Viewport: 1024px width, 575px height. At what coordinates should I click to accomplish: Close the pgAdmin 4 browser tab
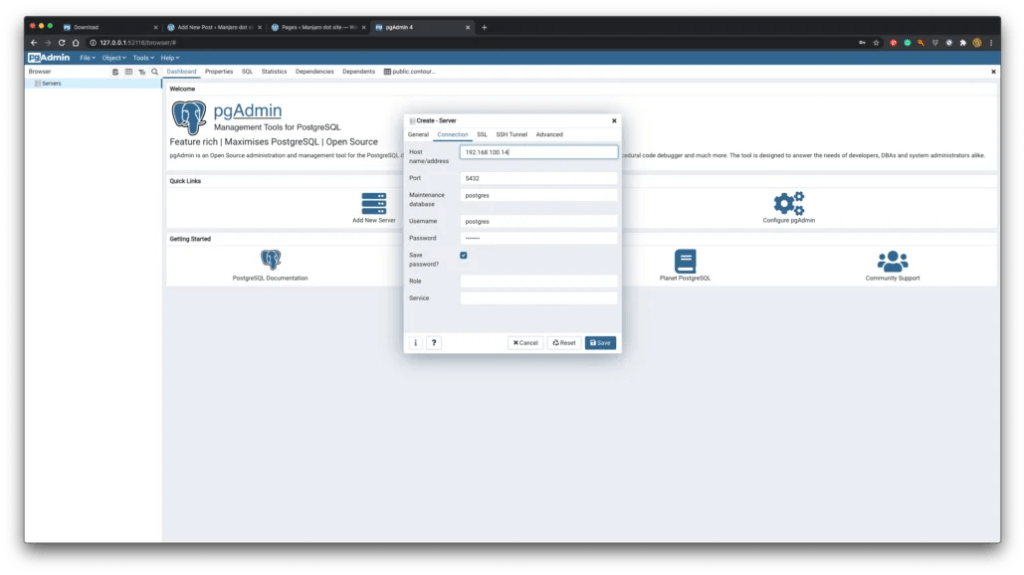(468, 27)
